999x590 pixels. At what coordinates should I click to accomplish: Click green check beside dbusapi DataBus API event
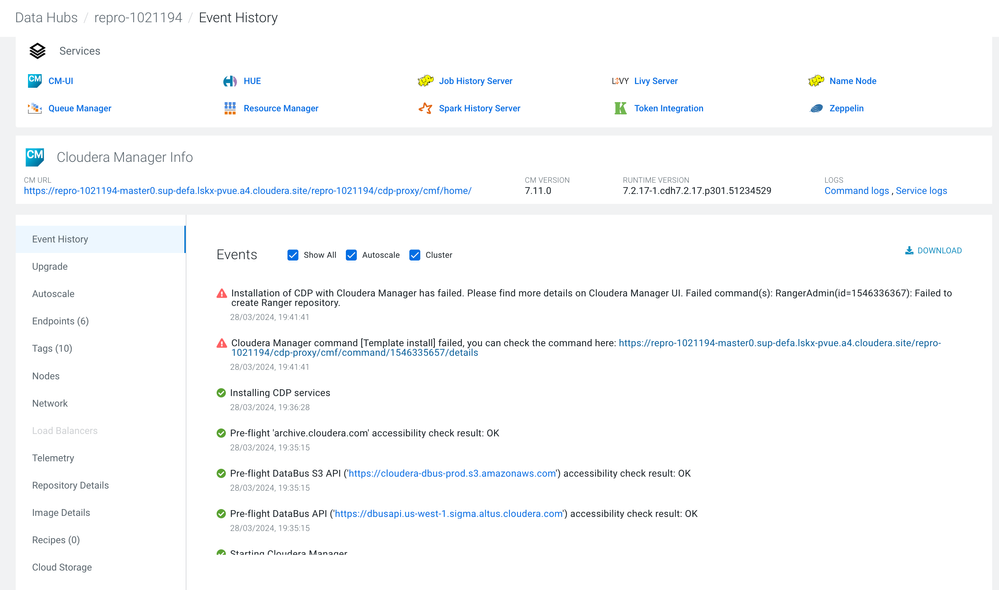[221, 514]
